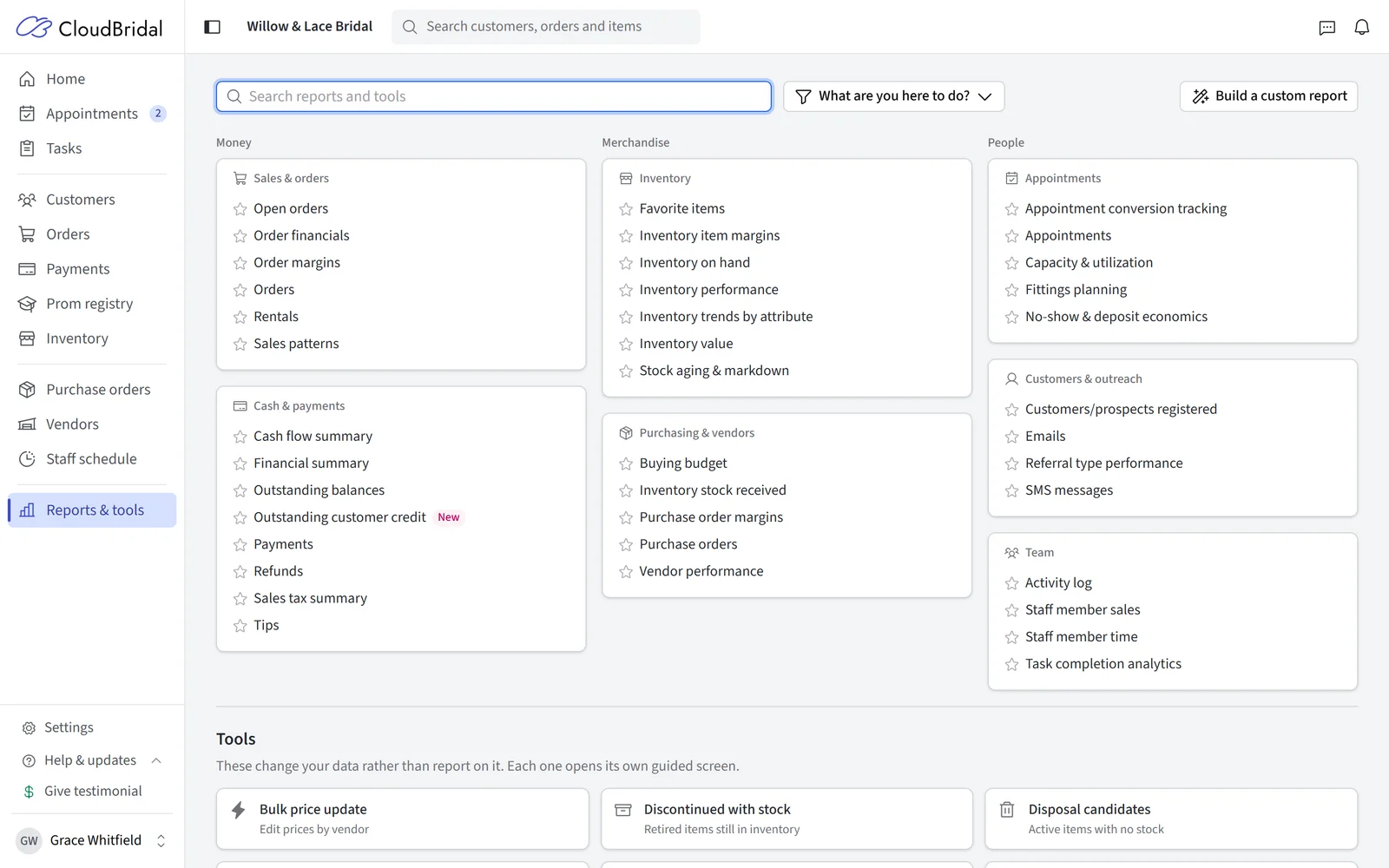Star the Inventory on hand report
Viewport: 1389px width, 868px height.
[626, 263]
